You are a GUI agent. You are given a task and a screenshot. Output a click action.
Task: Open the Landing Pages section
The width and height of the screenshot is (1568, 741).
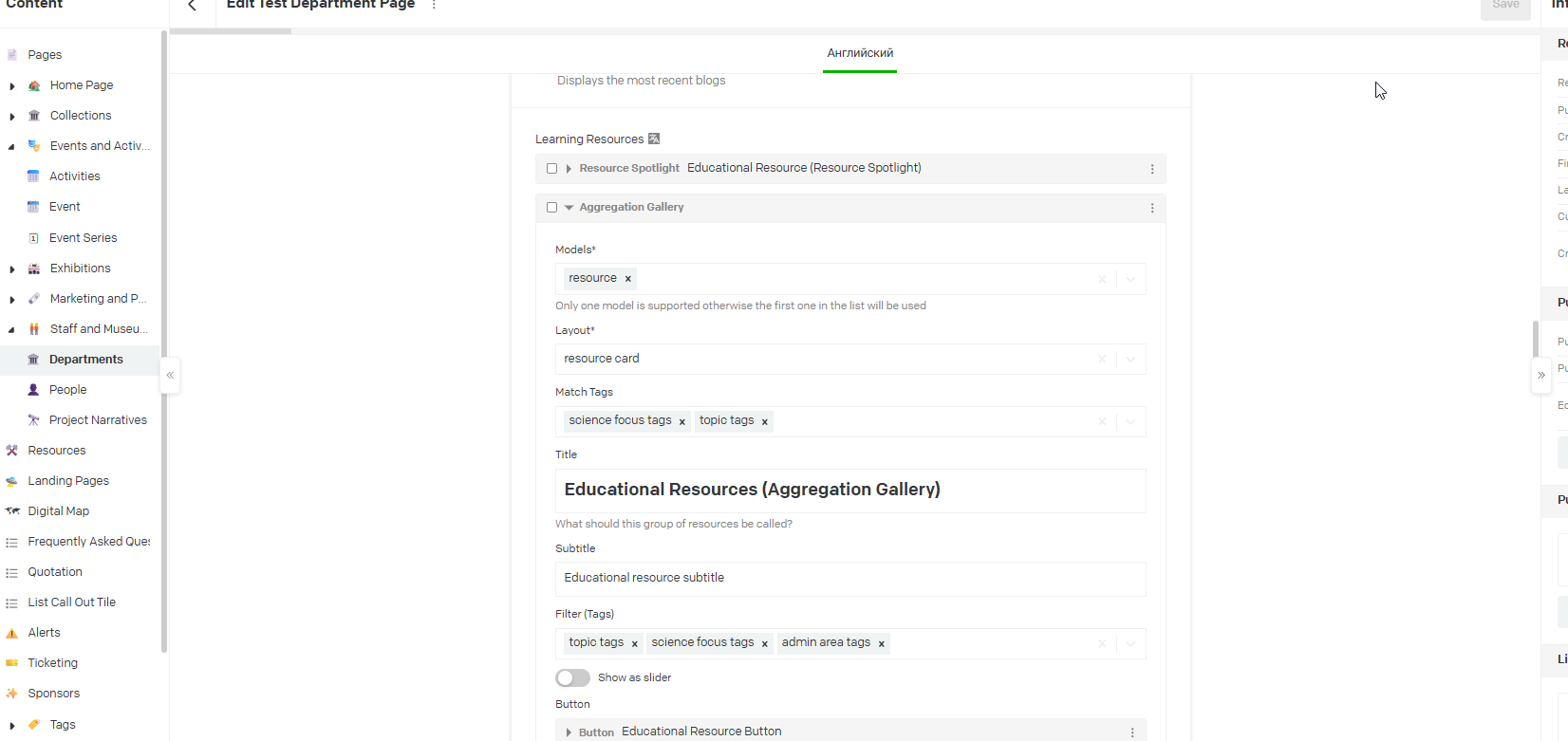coord(68,481)
